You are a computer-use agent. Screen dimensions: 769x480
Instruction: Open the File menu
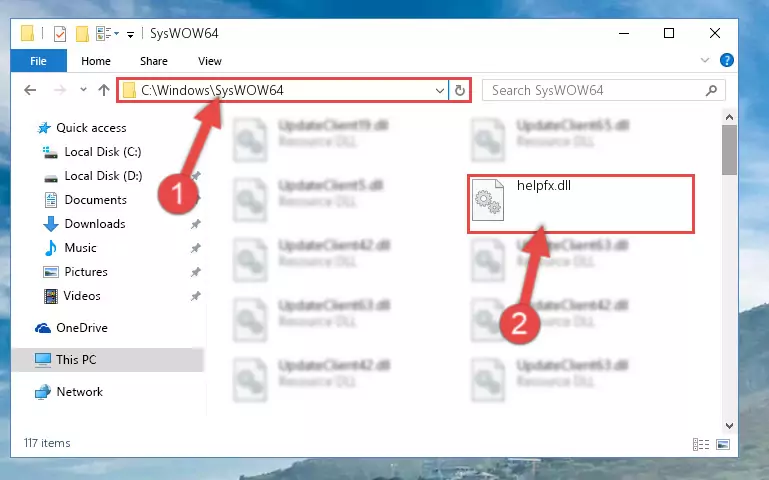[x=38, y=61]
